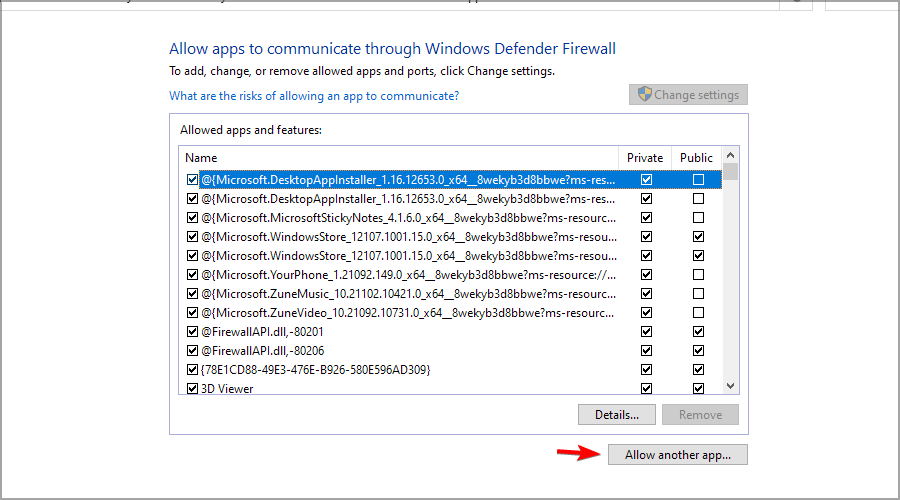This screenshot has height=500, width=900.
Task: Click the Remove button
Action: [700, 414]
